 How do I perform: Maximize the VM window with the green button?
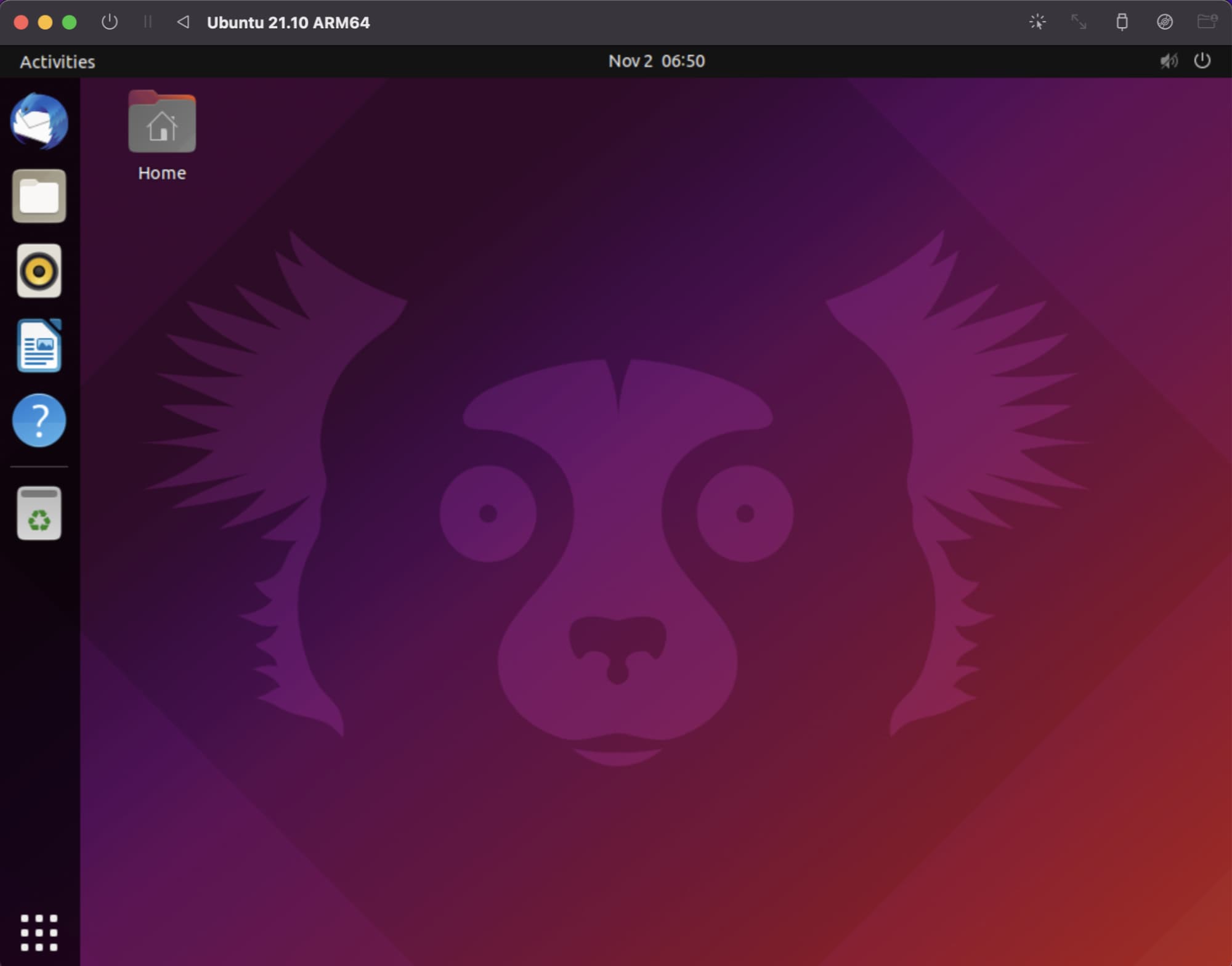tap(70, 22)
